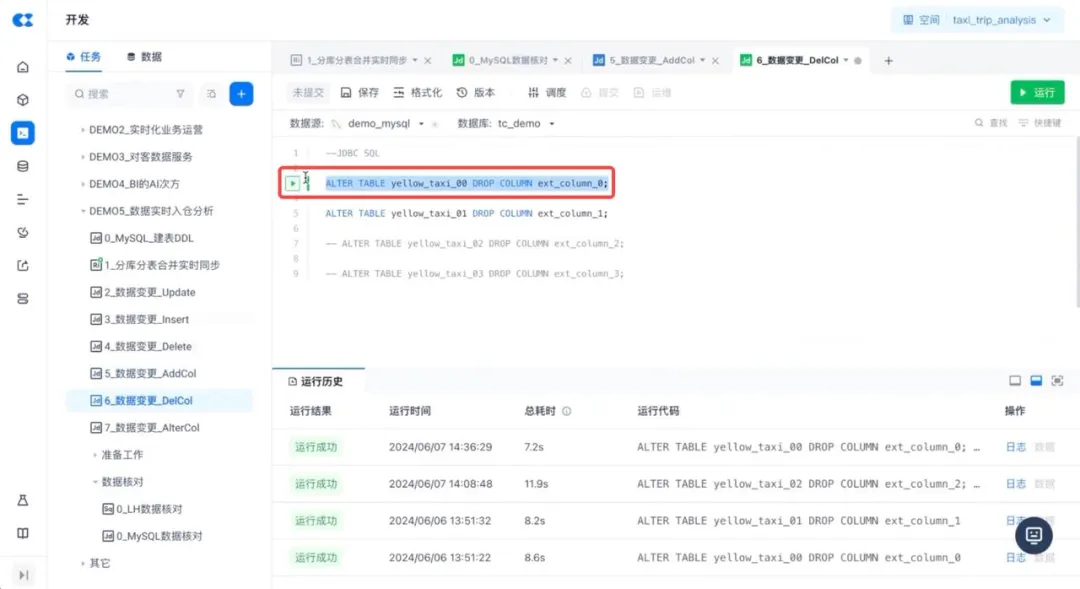Image resolution: width=1080 pixels, height=589 pixels.
Task: Switch to the 数据 panel tab
Action: 144,57
